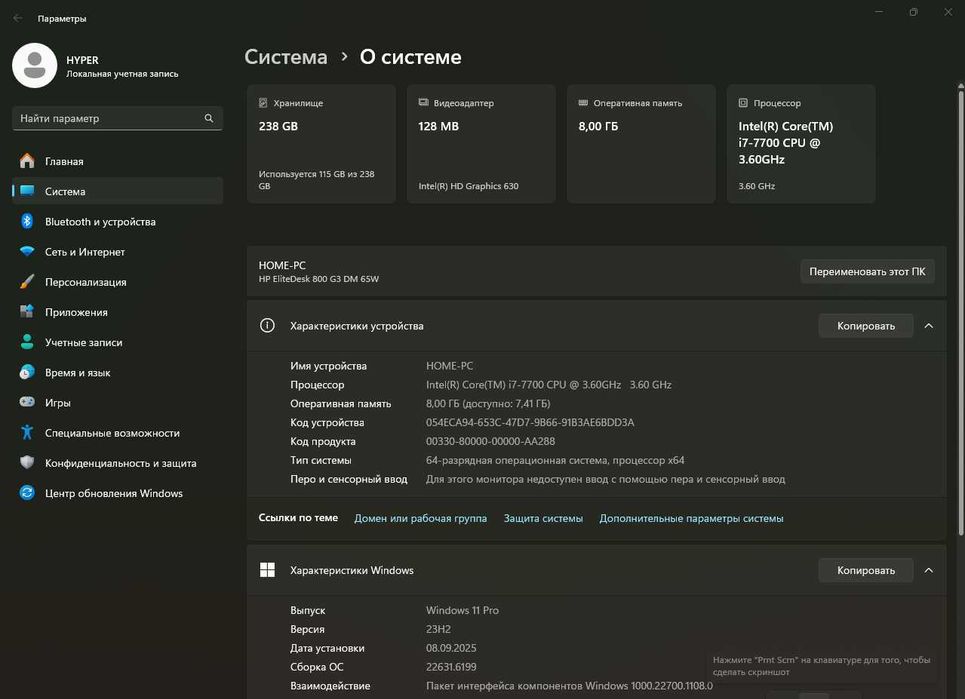This screenshot has height=699, width=965.
Task: Click the HYPER user avatar picture
Action: (x=34, y=65)
